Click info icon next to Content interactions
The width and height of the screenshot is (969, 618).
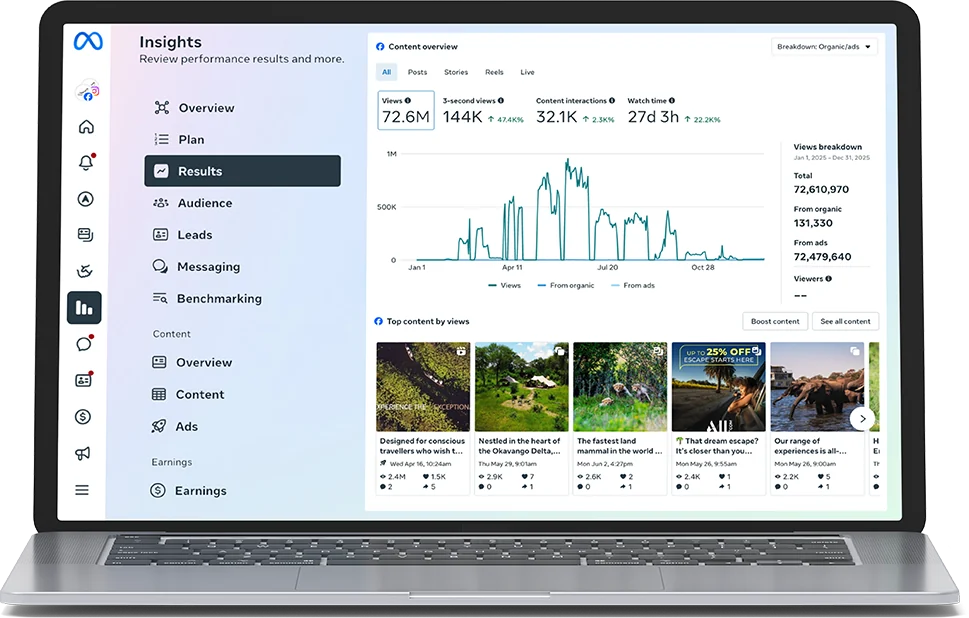[612, 101]
